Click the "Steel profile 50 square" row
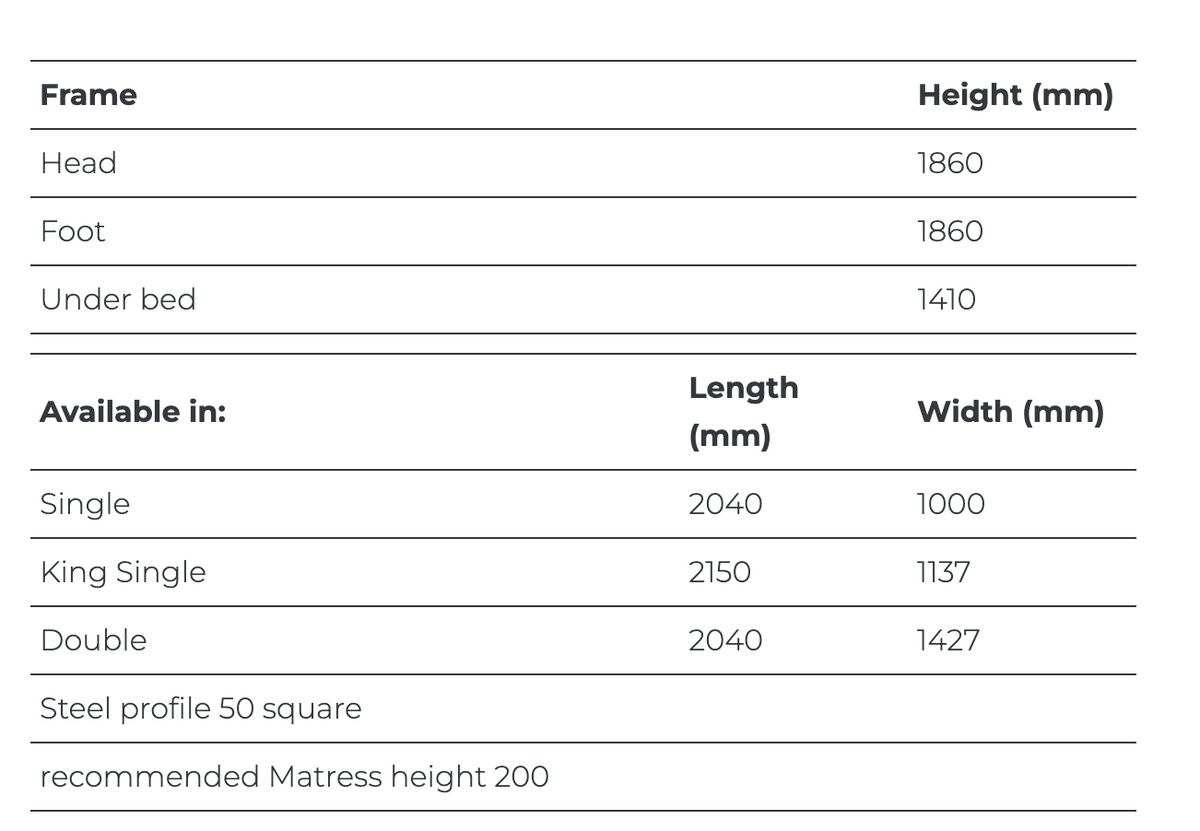The image size is (1200, 831). (200, 708)
